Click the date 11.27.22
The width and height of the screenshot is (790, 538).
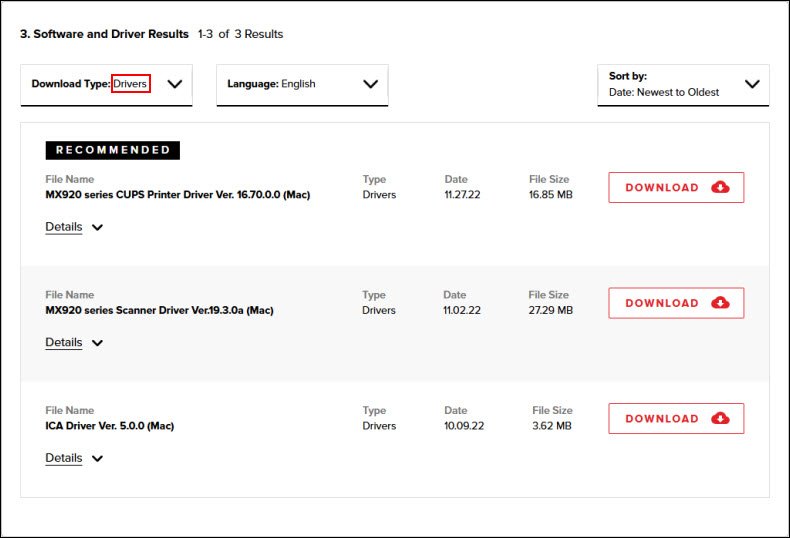coord(463,194)
